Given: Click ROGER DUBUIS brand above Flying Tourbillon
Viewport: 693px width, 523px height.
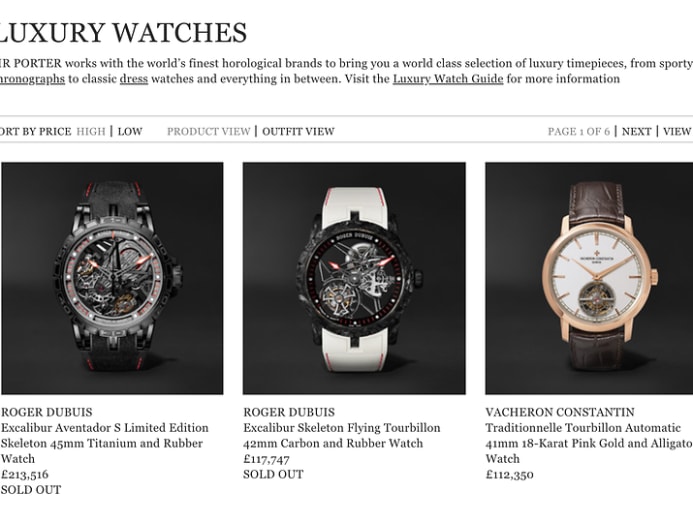Looking at the screenshot, I should tap(289, 412).
